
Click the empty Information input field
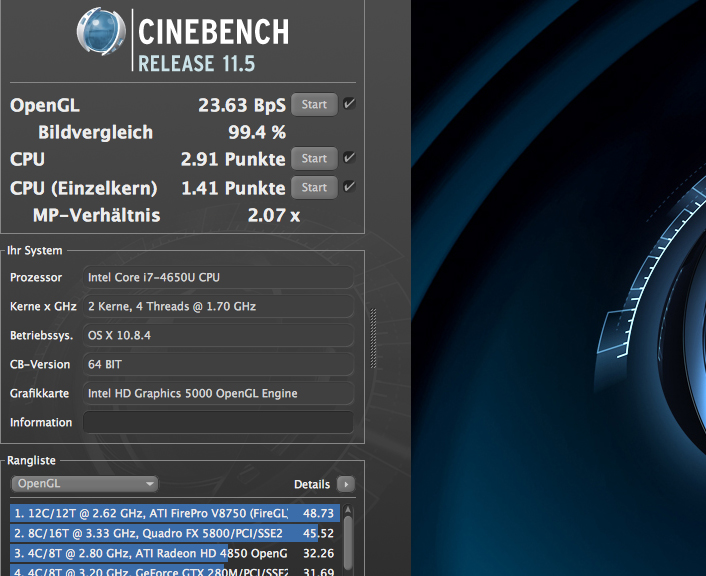218,422
